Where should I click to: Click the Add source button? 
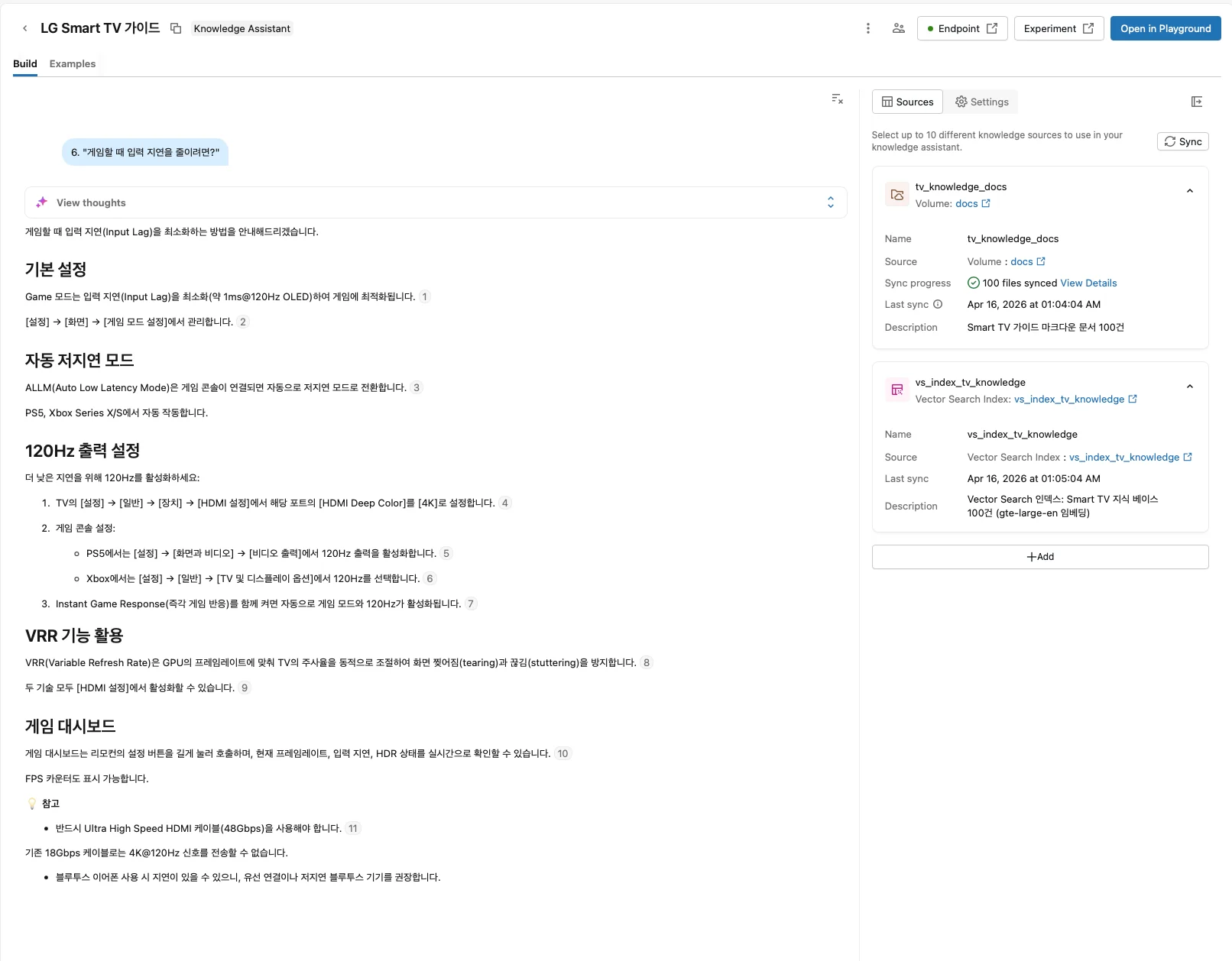point(1040,557)
